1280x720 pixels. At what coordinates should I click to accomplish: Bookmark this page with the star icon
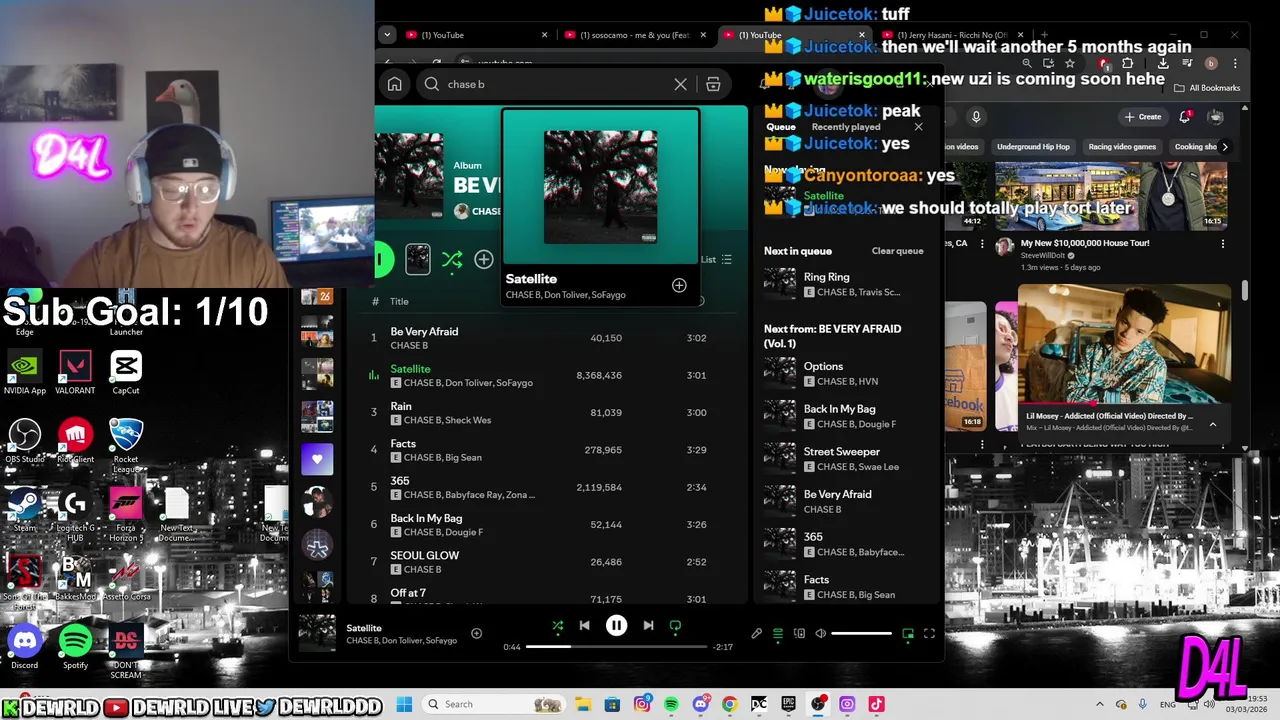[1070, 63]
